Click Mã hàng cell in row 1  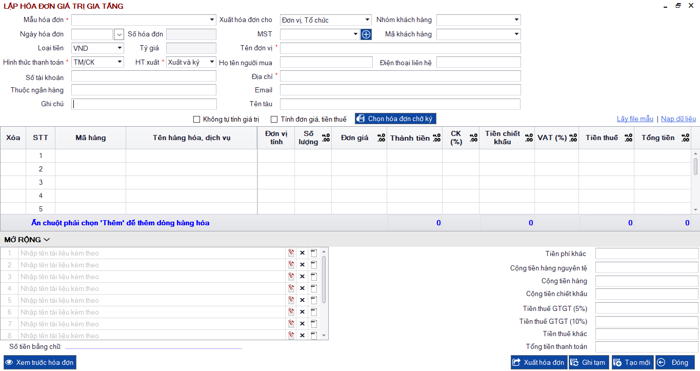click(91, 155)
